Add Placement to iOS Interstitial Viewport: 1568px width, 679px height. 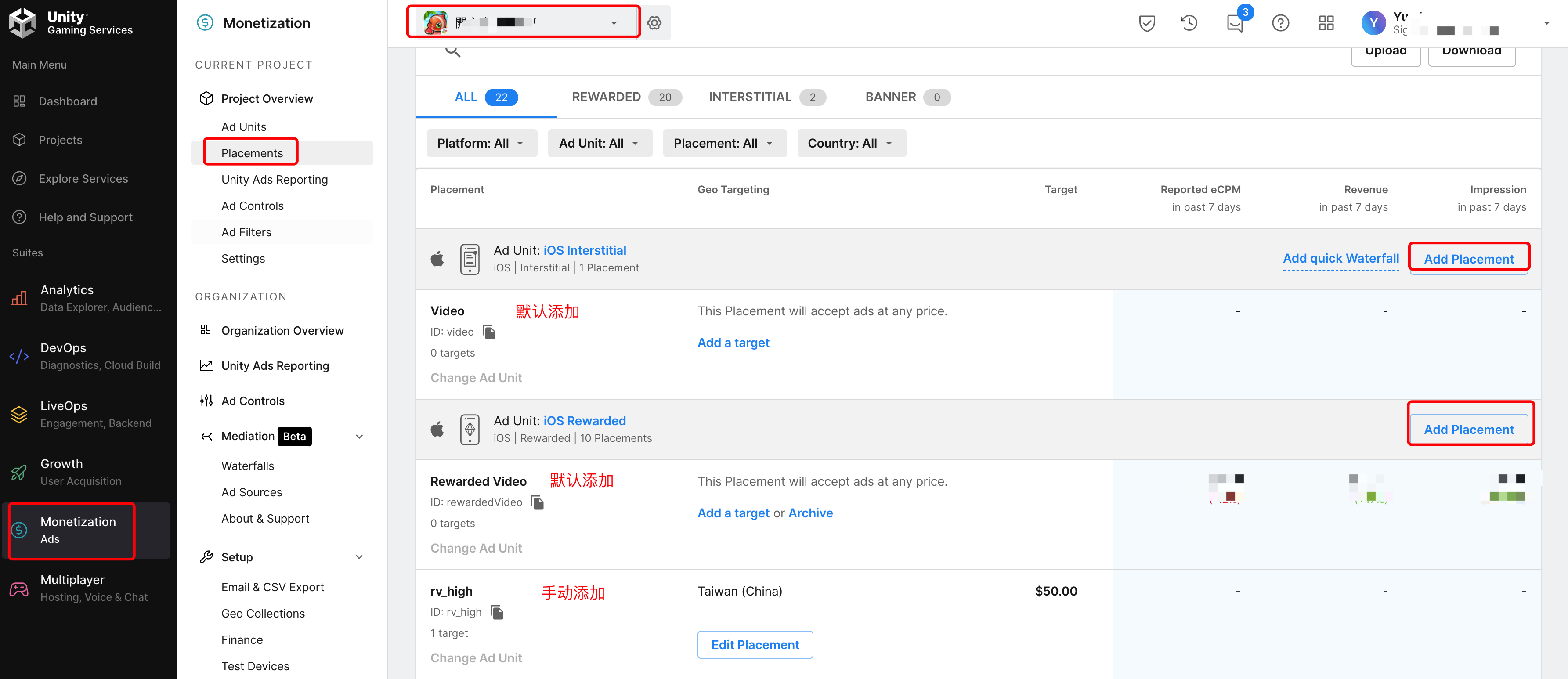point(1469,259)
